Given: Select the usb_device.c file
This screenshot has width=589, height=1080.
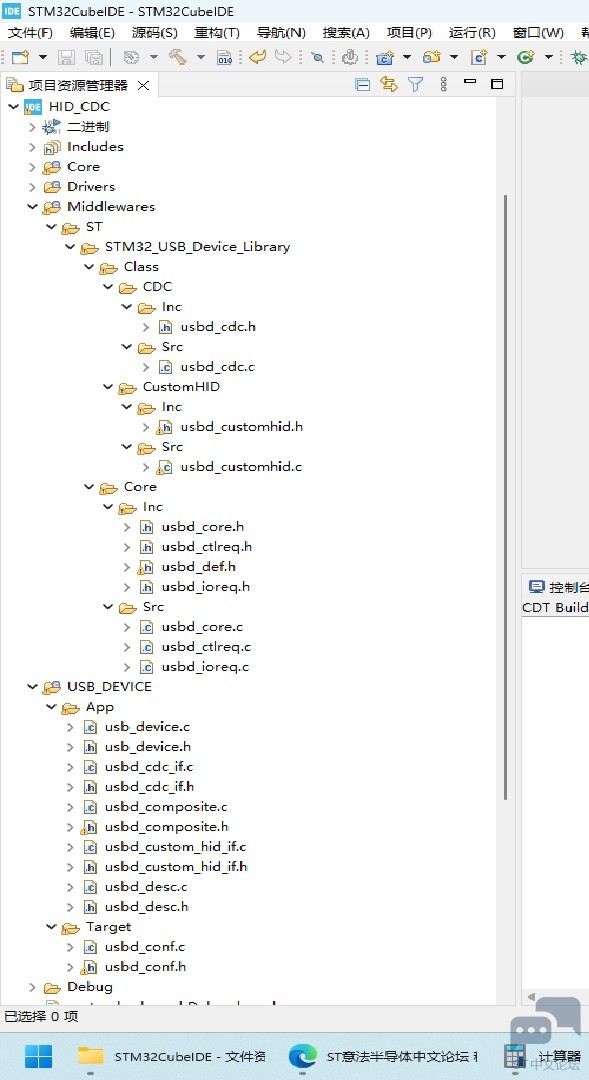Looking at the screenshot, I should click(147, 727).
